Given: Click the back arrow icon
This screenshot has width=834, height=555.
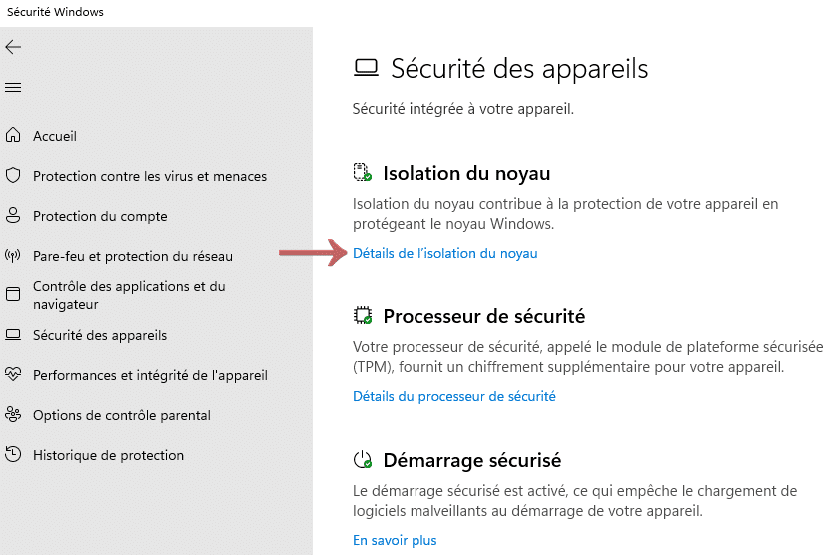Looking at the screenshot, I should click(x=13, y=47).
